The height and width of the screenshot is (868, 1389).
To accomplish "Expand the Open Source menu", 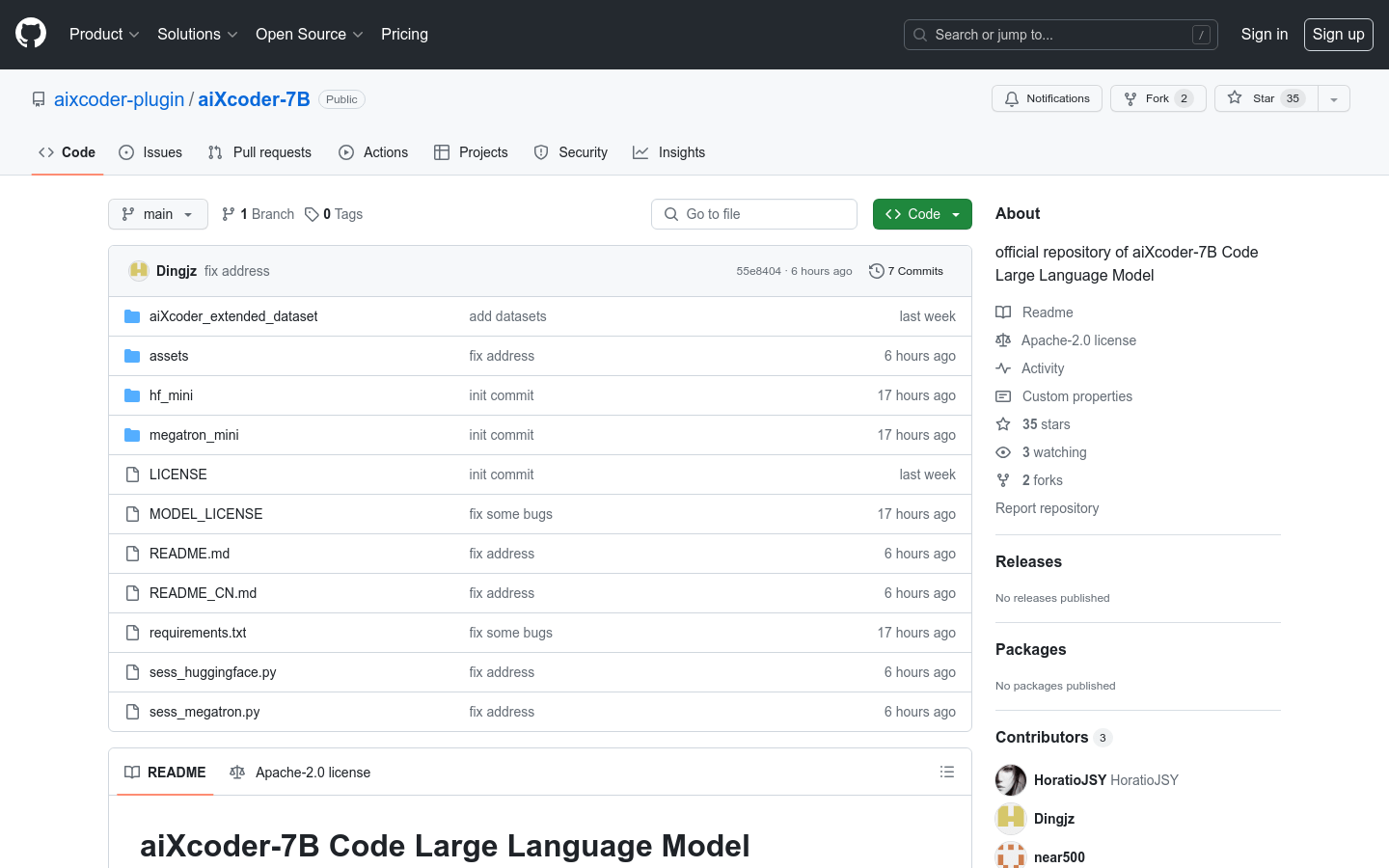I will tap(309, 34).
